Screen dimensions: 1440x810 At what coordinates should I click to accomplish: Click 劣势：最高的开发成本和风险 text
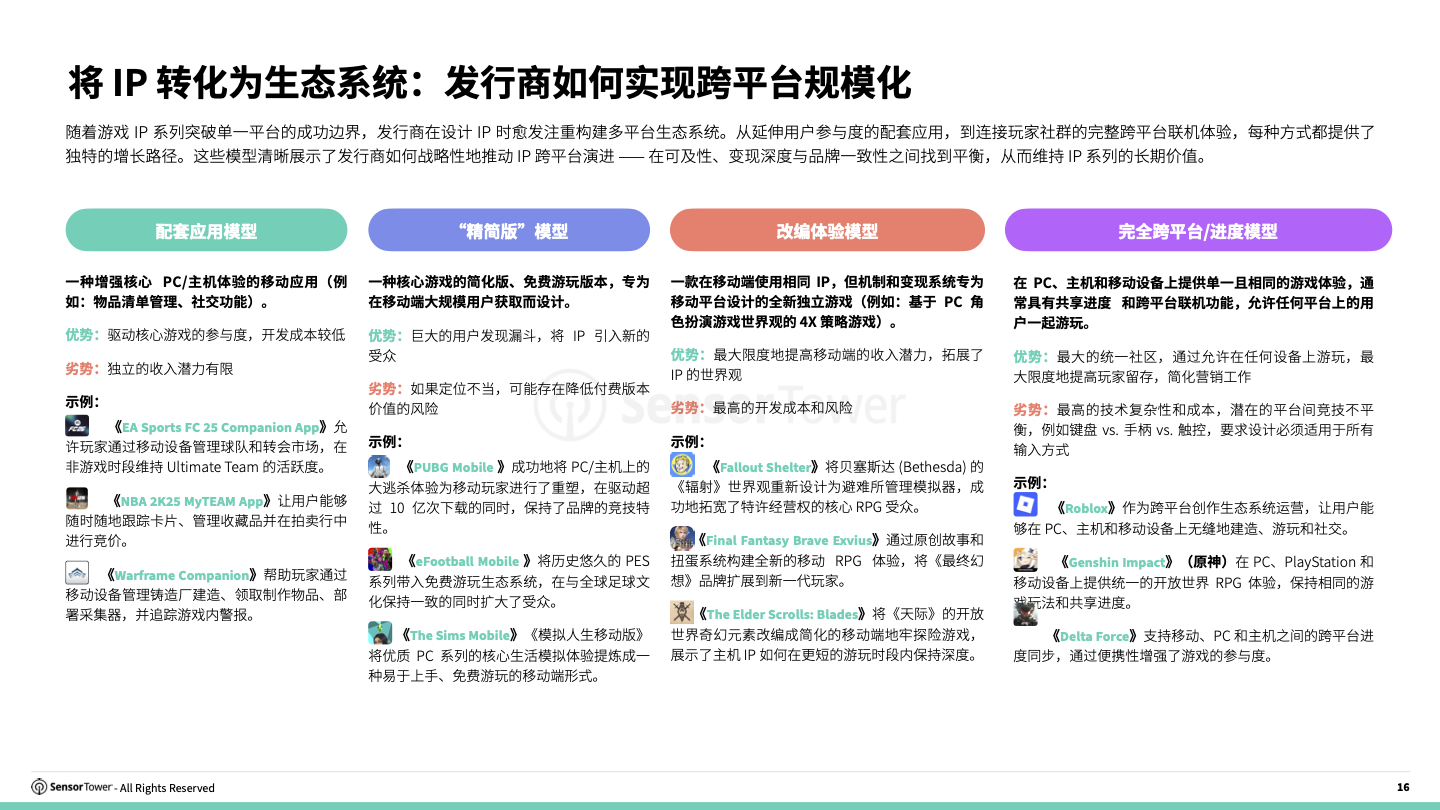(761, 407)
